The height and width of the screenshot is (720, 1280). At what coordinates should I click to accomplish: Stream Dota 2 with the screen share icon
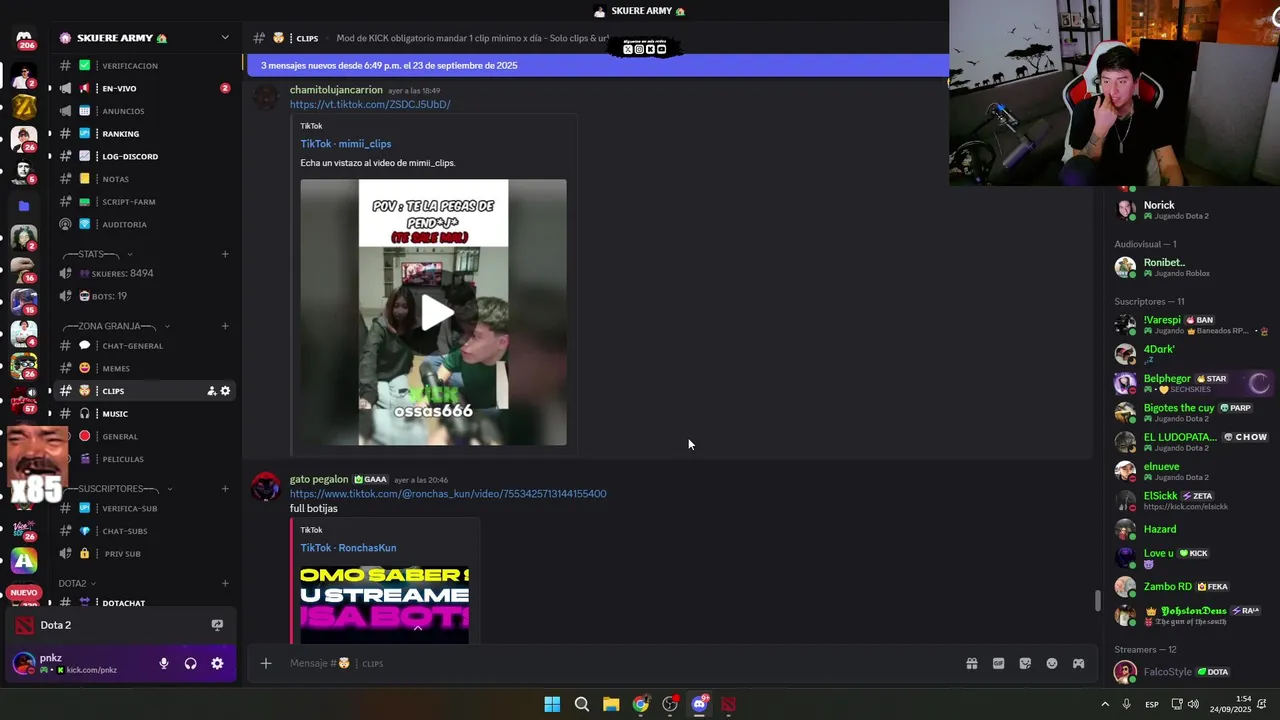[x=217, y=625]
